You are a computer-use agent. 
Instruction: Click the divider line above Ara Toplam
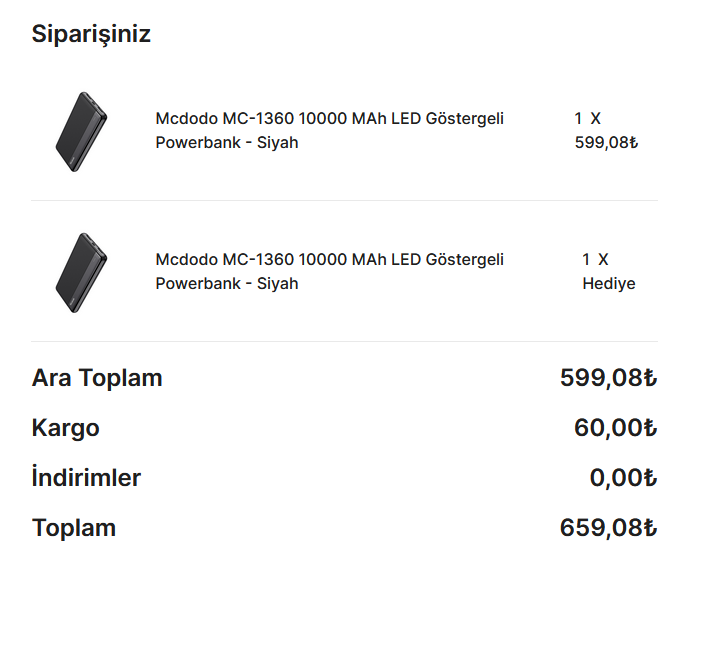(x=344, y=342)
